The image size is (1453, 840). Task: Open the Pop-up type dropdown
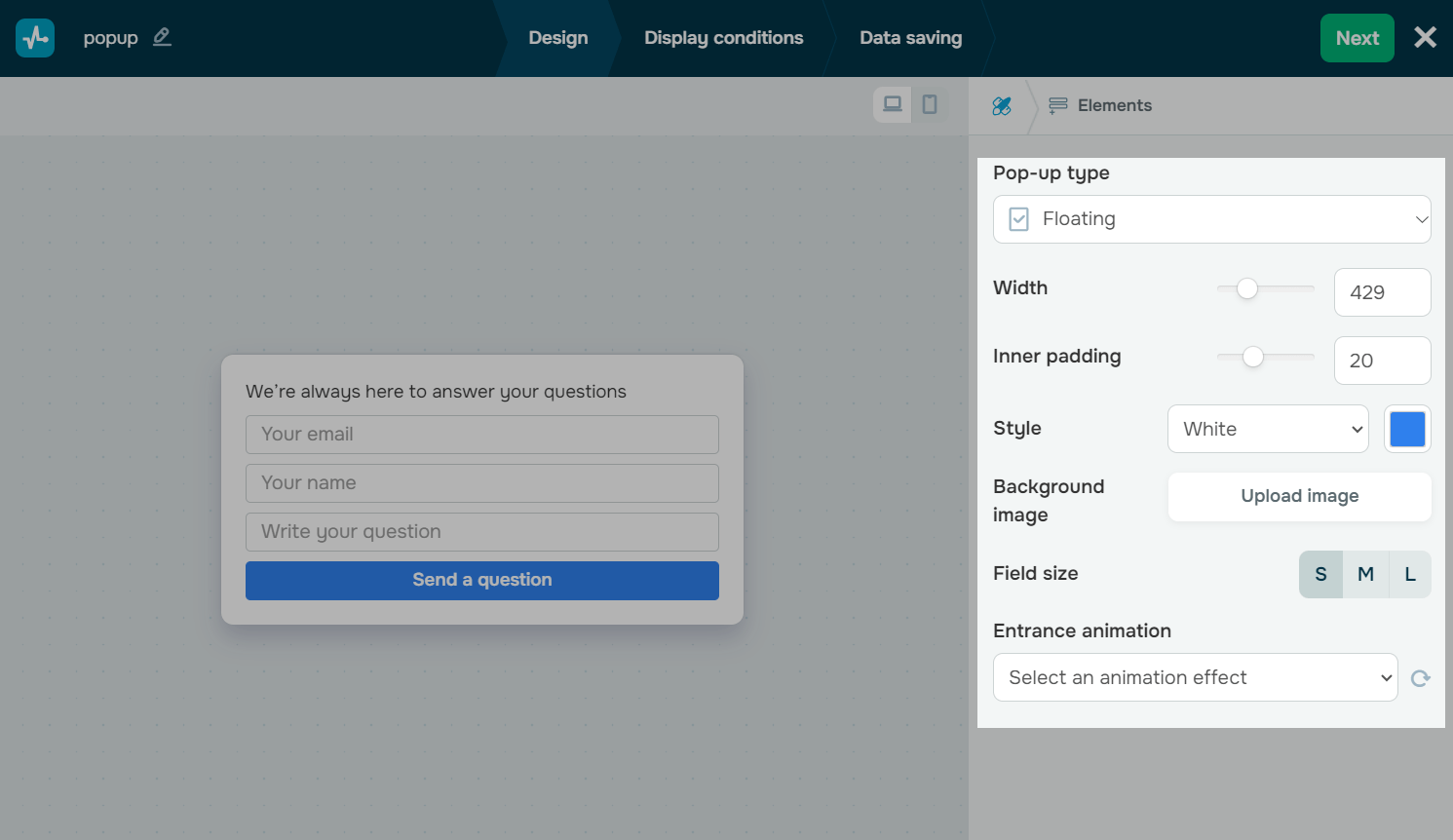(1212, 219)
